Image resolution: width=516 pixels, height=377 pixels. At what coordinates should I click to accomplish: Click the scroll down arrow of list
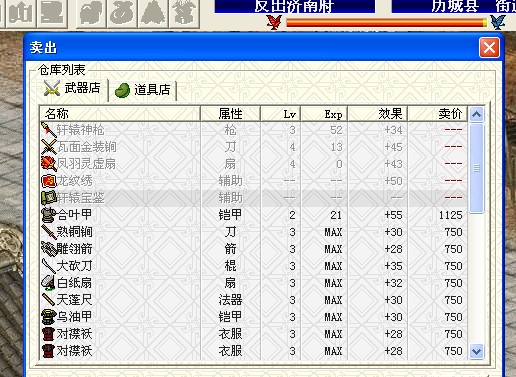tap(476, 351)
